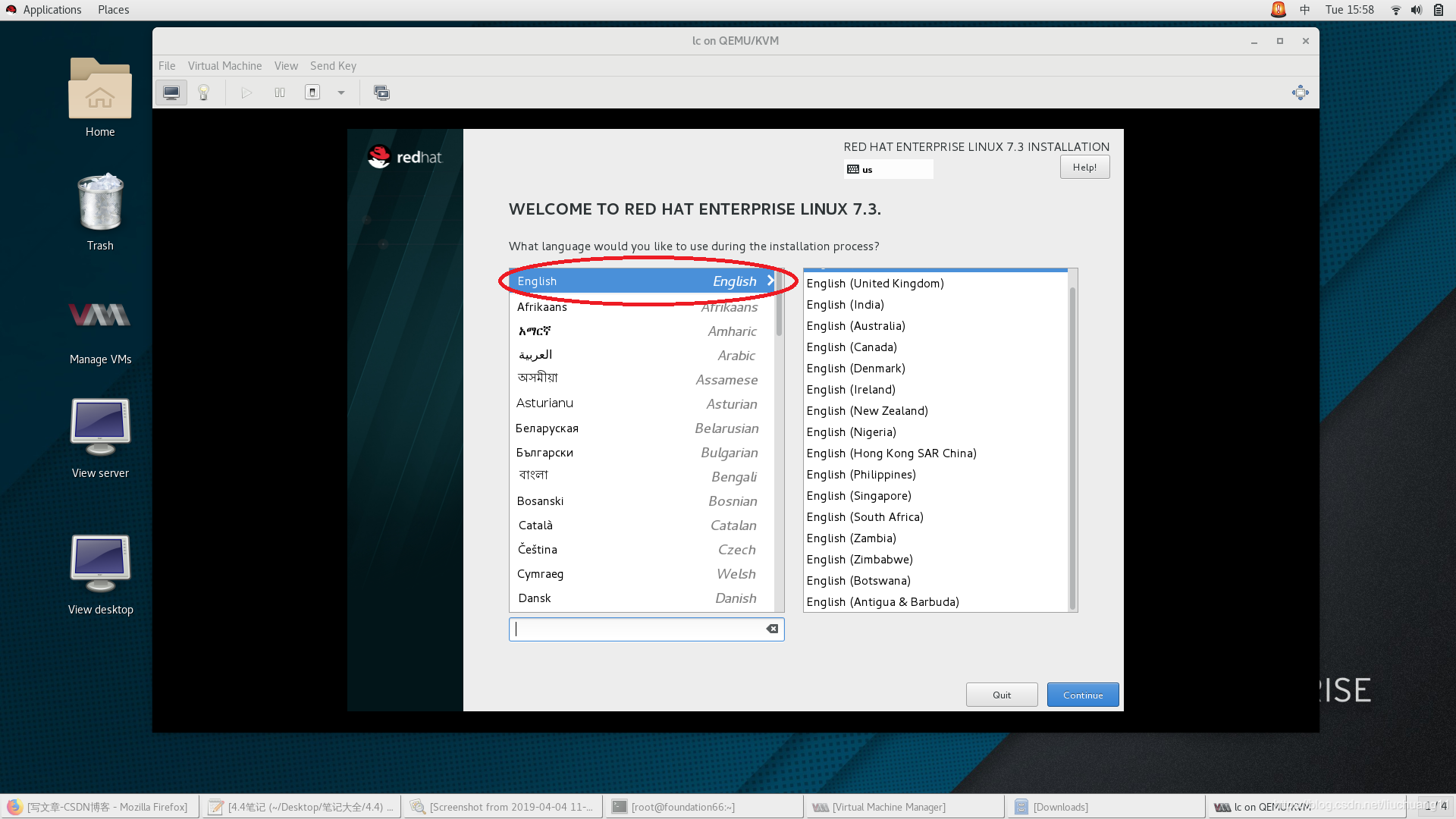Open Trash desktop icon

click(x=100, y=212)
